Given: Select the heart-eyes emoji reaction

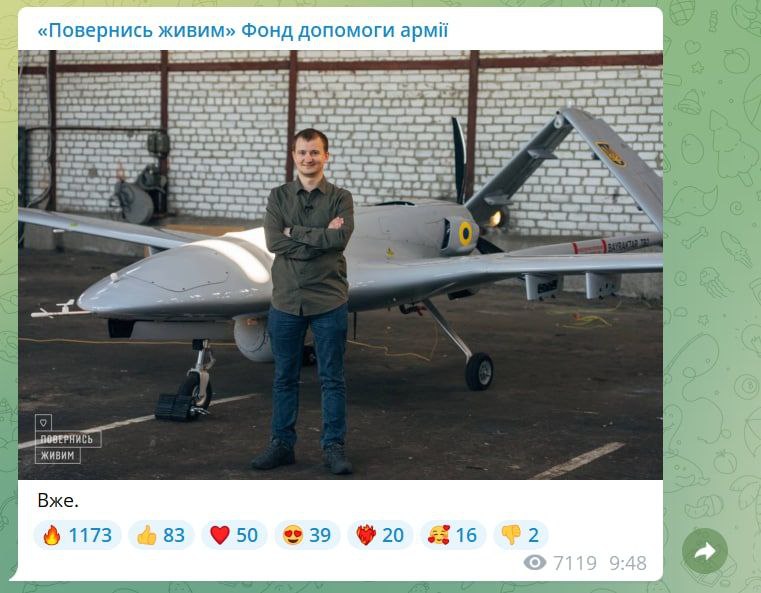Looking at the screenshot, I should [307, 535].
